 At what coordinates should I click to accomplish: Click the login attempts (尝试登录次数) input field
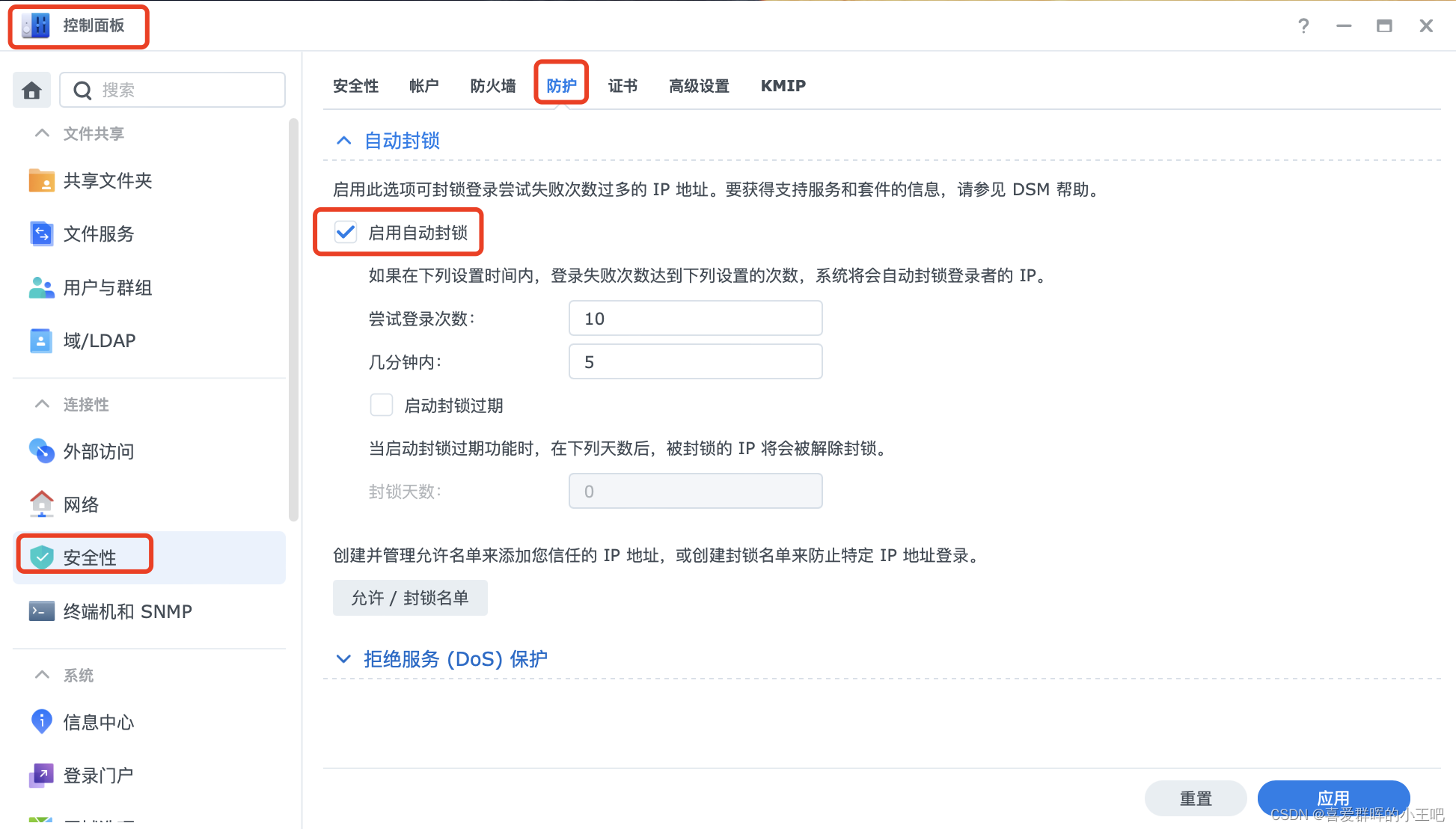695,319
